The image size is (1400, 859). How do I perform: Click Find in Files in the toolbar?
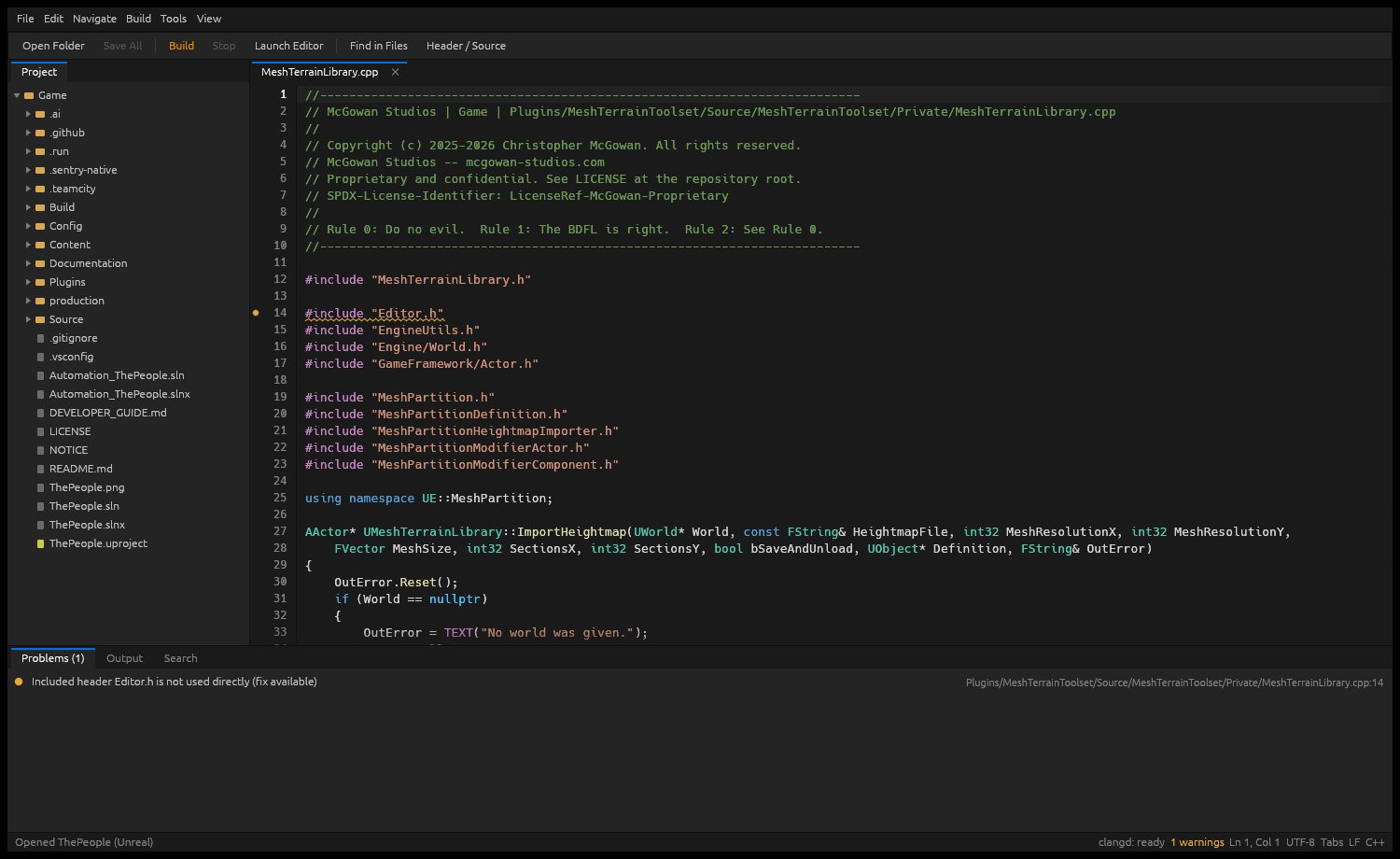pos(378,46)
